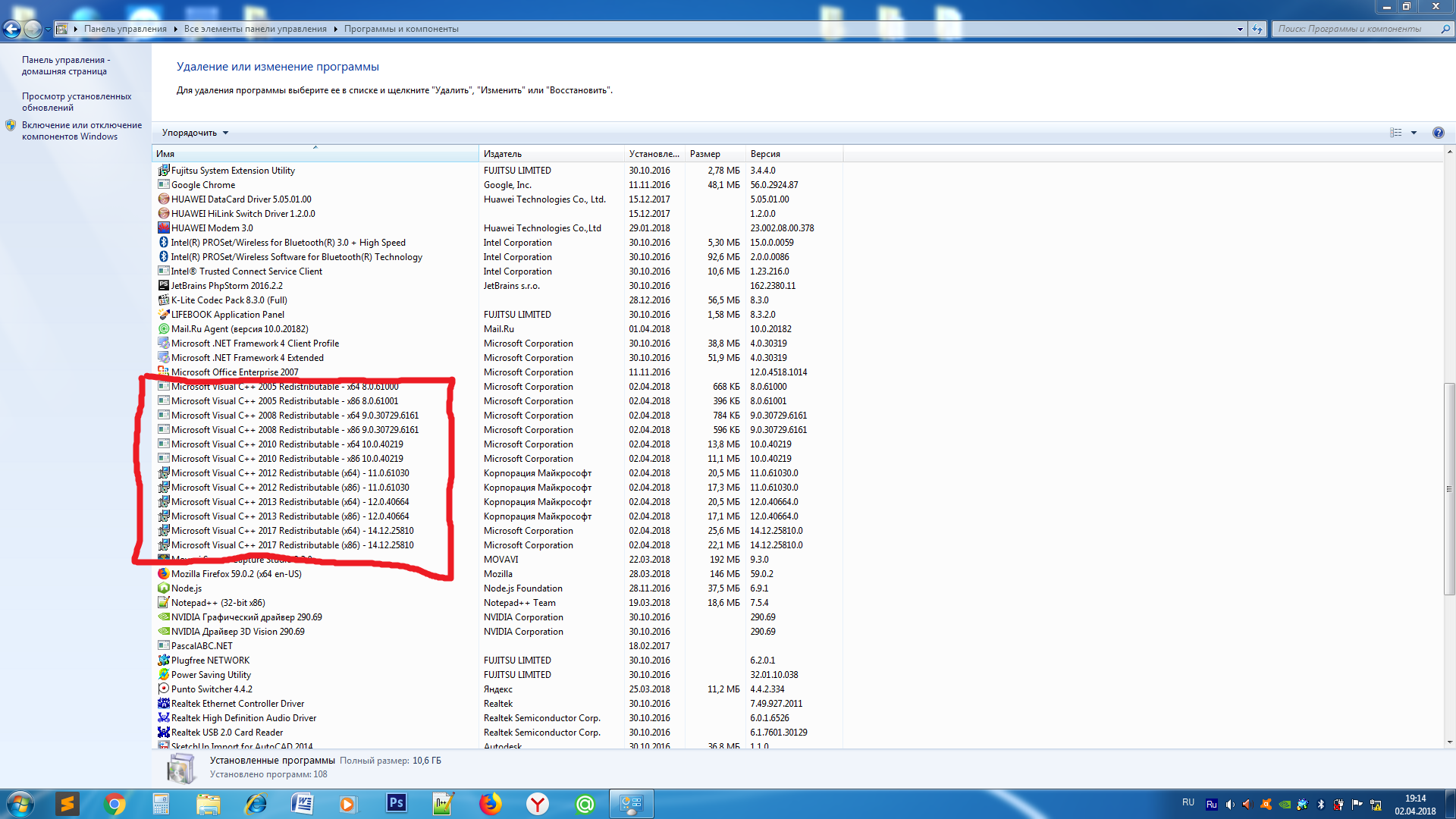
Task: Click the Mozilla Firefox list icon
Action: [163, 574]
